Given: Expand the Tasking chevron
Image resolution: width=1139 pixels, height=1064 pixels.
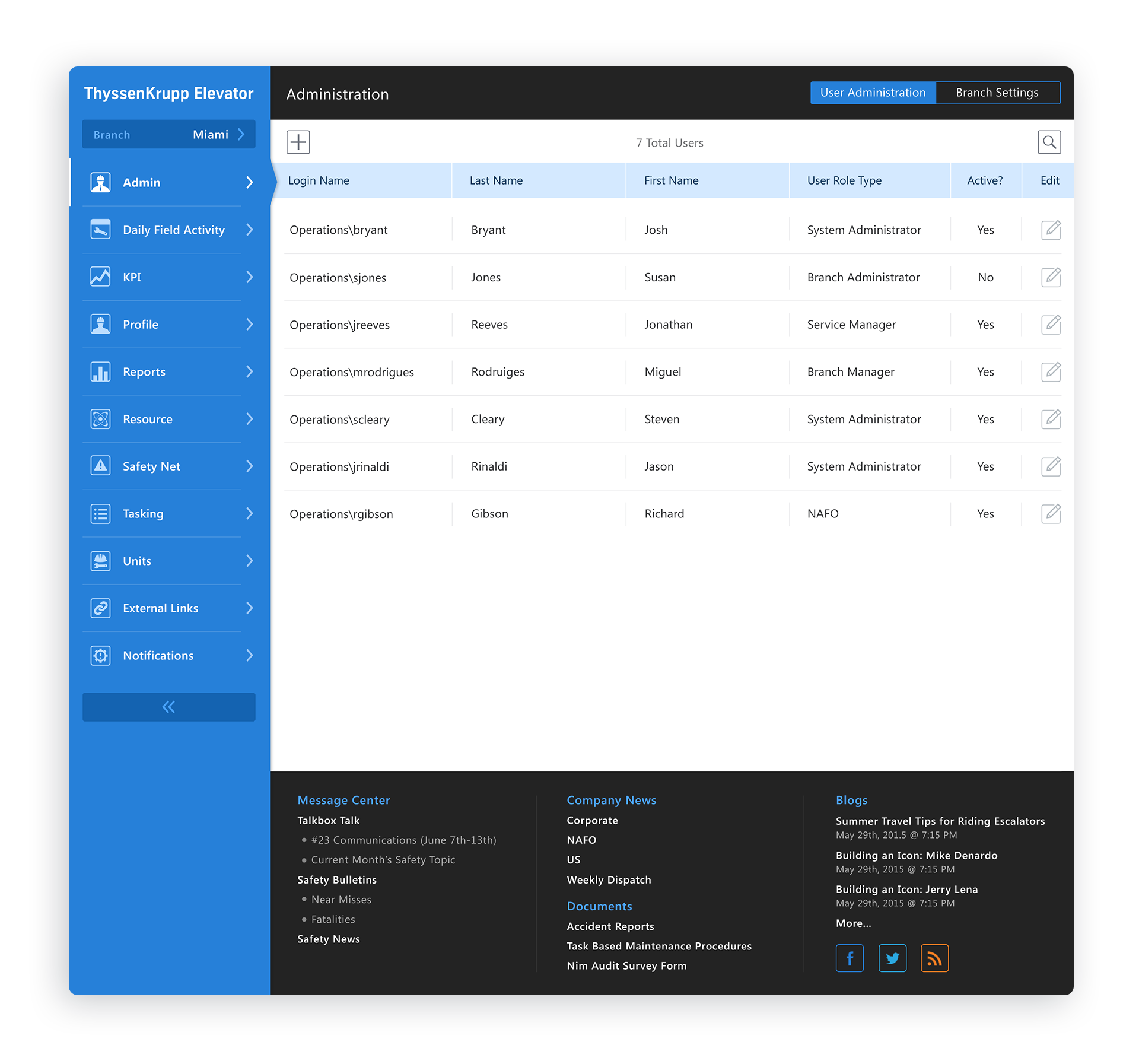Looking at the screenshot, I should tap(250, 513).
